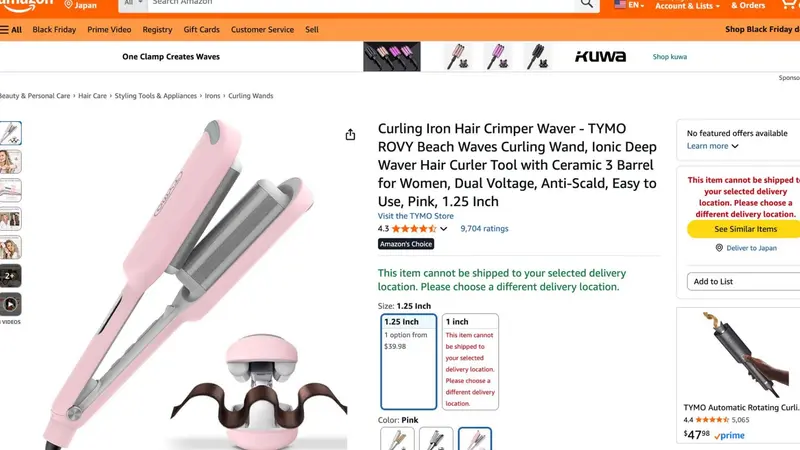Open the All hamburger menu

pyautogui.click(x=11, y=30)
